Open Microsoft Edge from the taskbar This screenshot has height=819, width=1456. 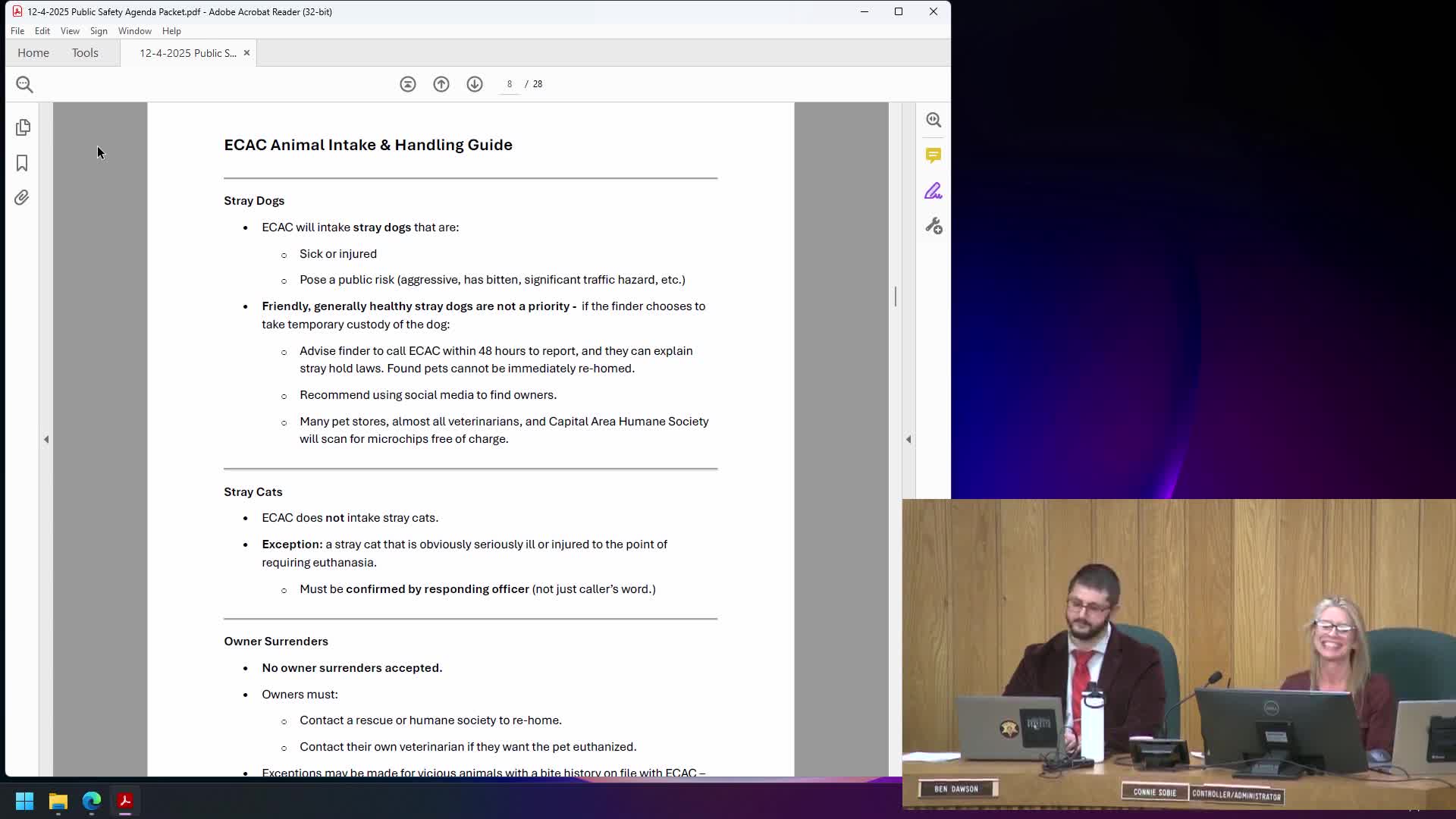(92, 801)
